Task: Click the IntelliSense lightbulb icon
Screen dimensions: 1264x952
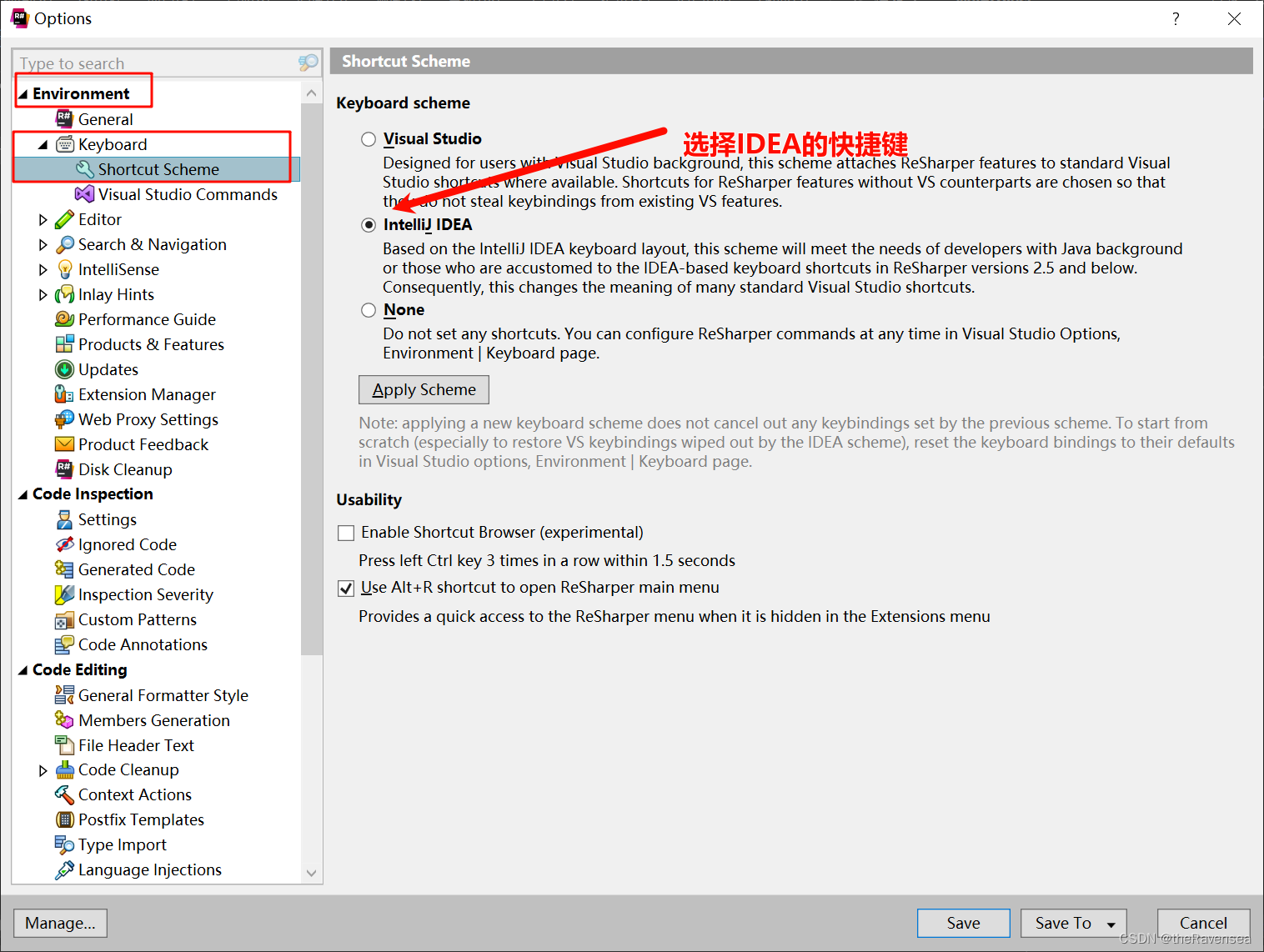Action: (x=64, y=269)
